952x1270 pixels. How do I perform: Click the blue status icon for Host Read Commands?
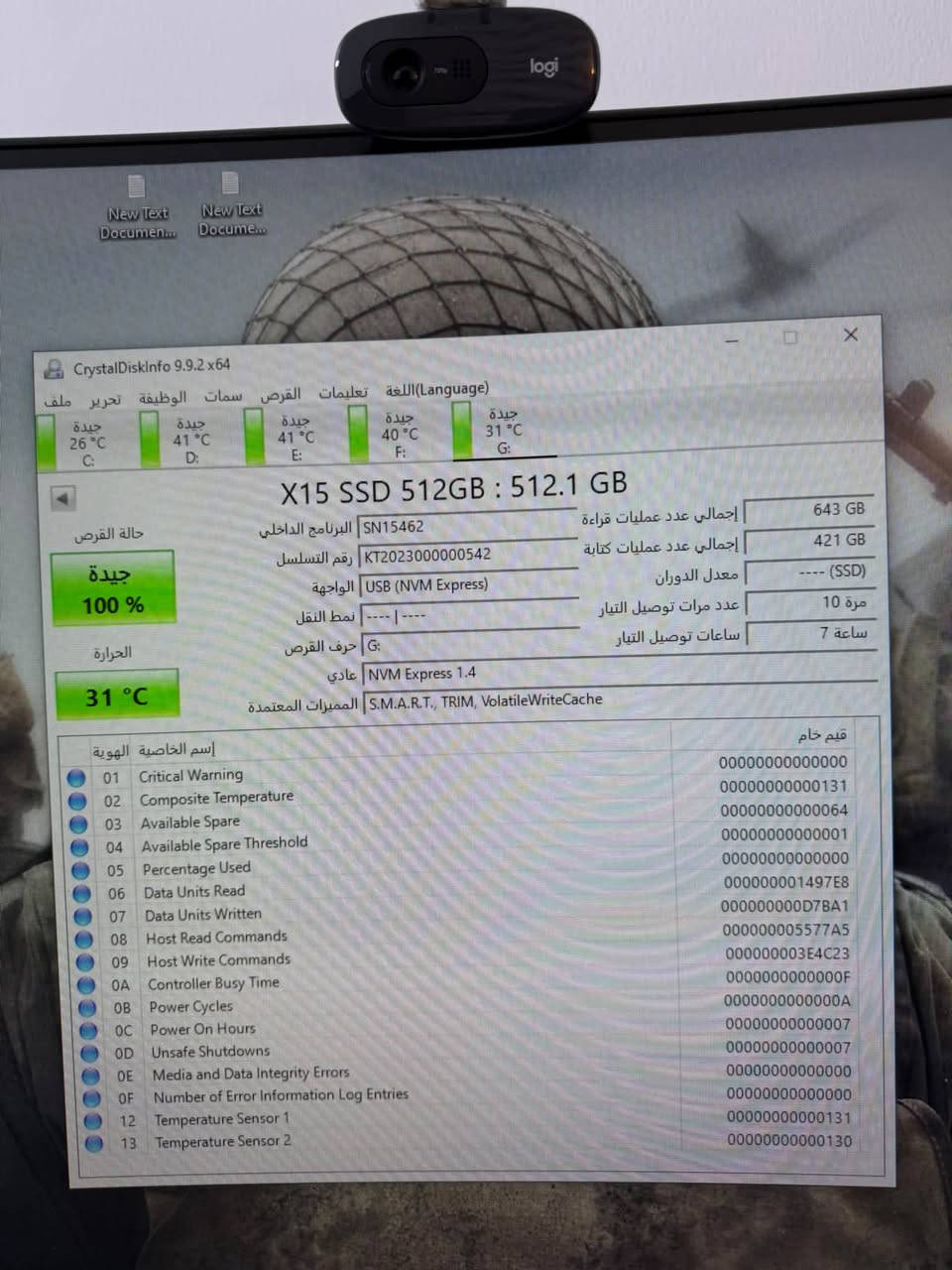(84, 940)
